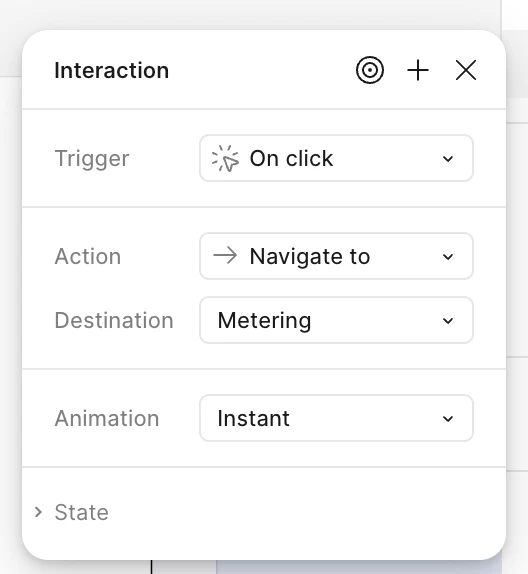528x574 pixels.
Task: Click the State section label
Action: (x=81, y=512)
